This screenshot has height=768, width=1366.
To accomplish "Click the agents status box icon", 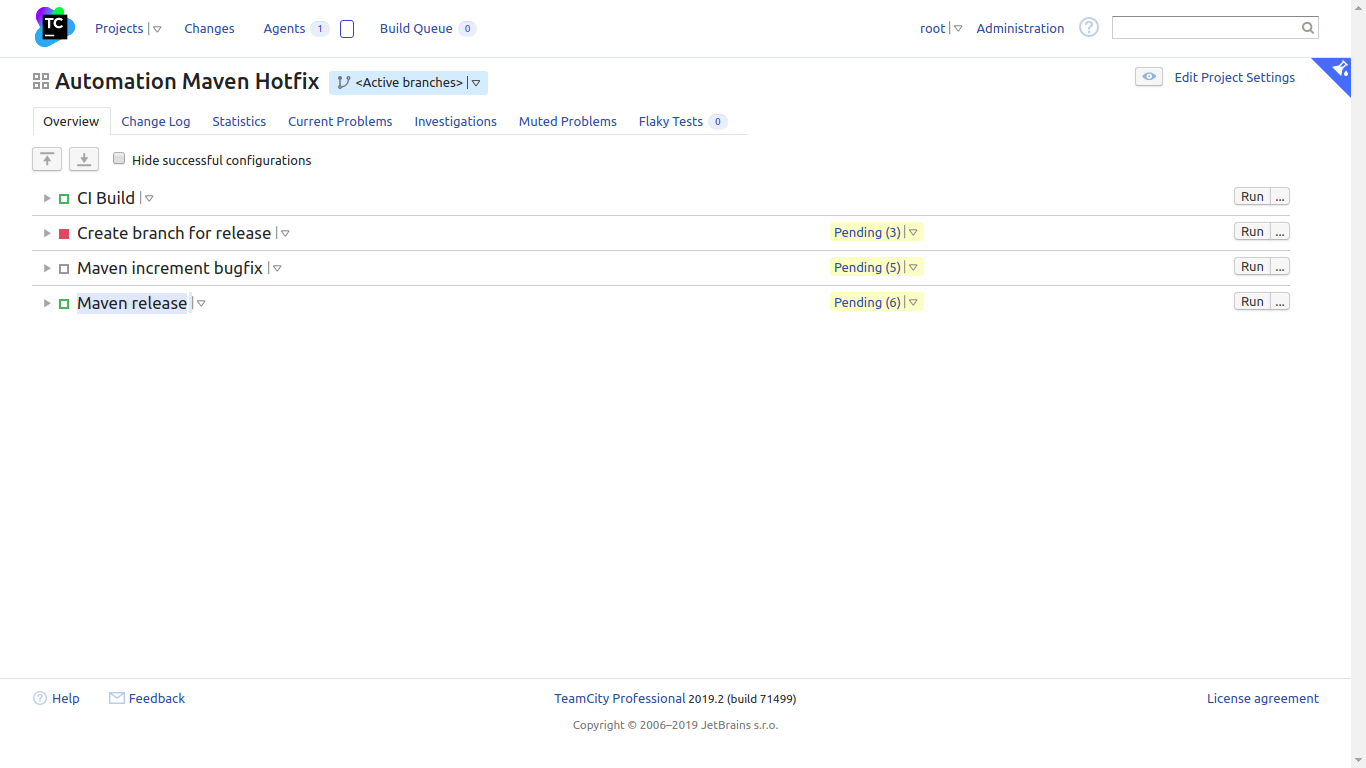I will click(347, 29).
